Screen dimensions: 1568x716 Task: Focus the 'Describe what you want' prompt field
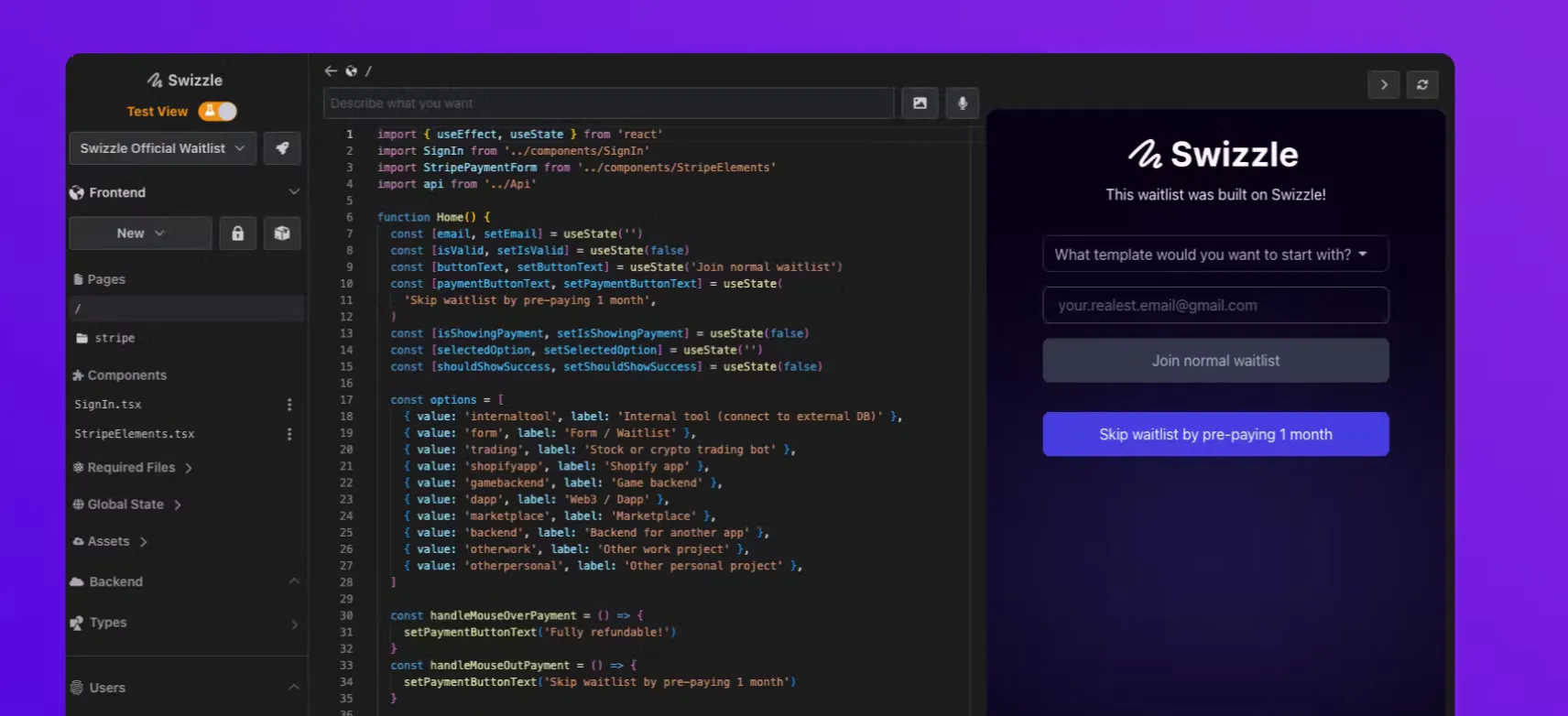point(608,103)
